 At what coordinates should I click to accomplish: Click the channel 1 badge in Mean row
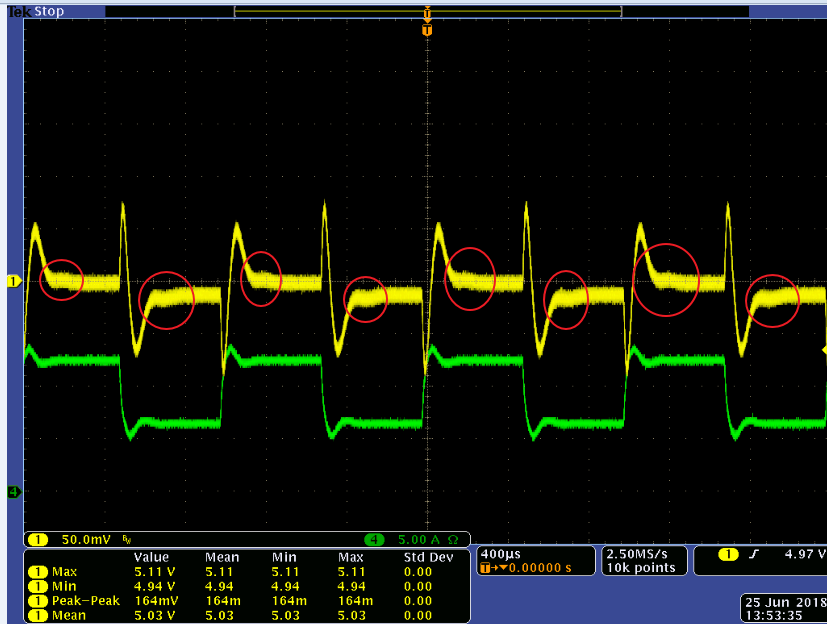tap(37, 615)
